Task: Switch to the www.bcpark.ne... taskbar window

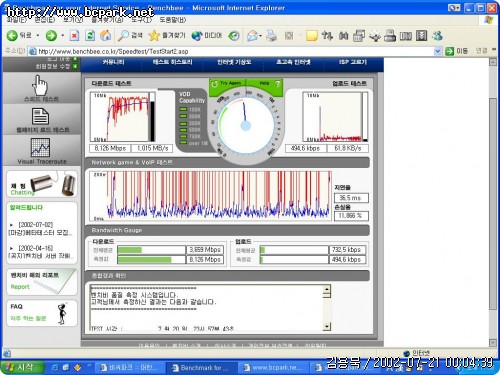Action: 273,368
